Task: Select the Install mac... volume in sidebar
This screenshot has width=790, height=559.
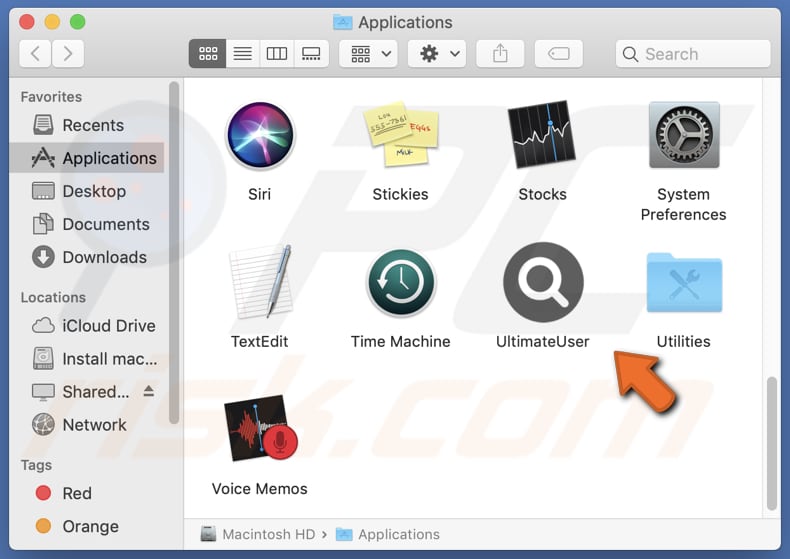Action: click(x=88, y=359)
